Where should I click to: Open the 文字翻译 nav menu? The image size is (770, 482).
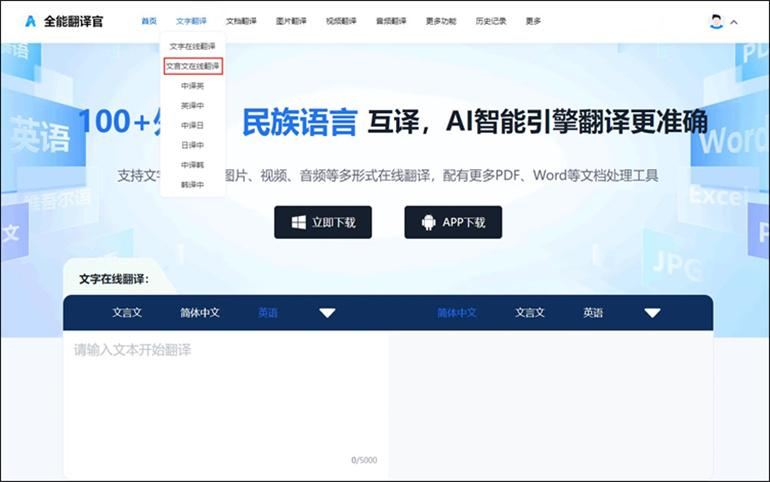click(x=192, y=21)
